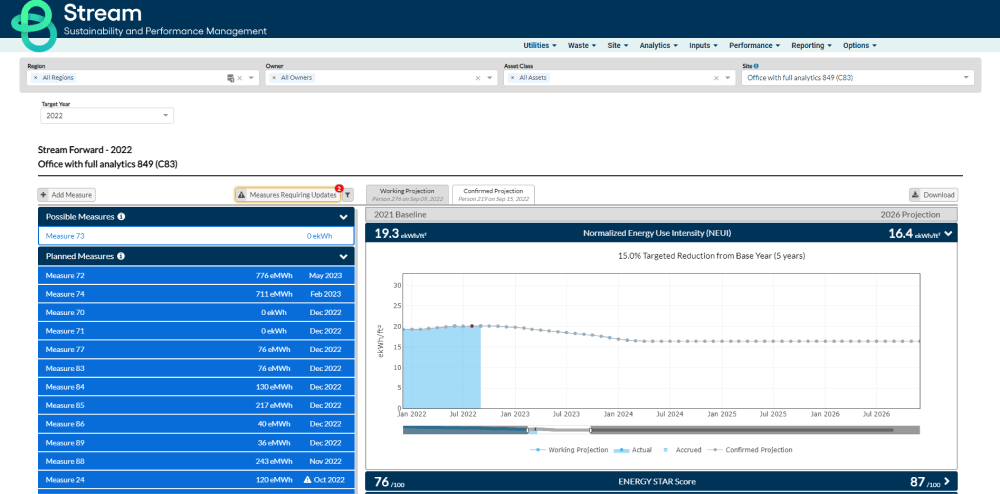Remove the All Owners tag

(274, 78)
